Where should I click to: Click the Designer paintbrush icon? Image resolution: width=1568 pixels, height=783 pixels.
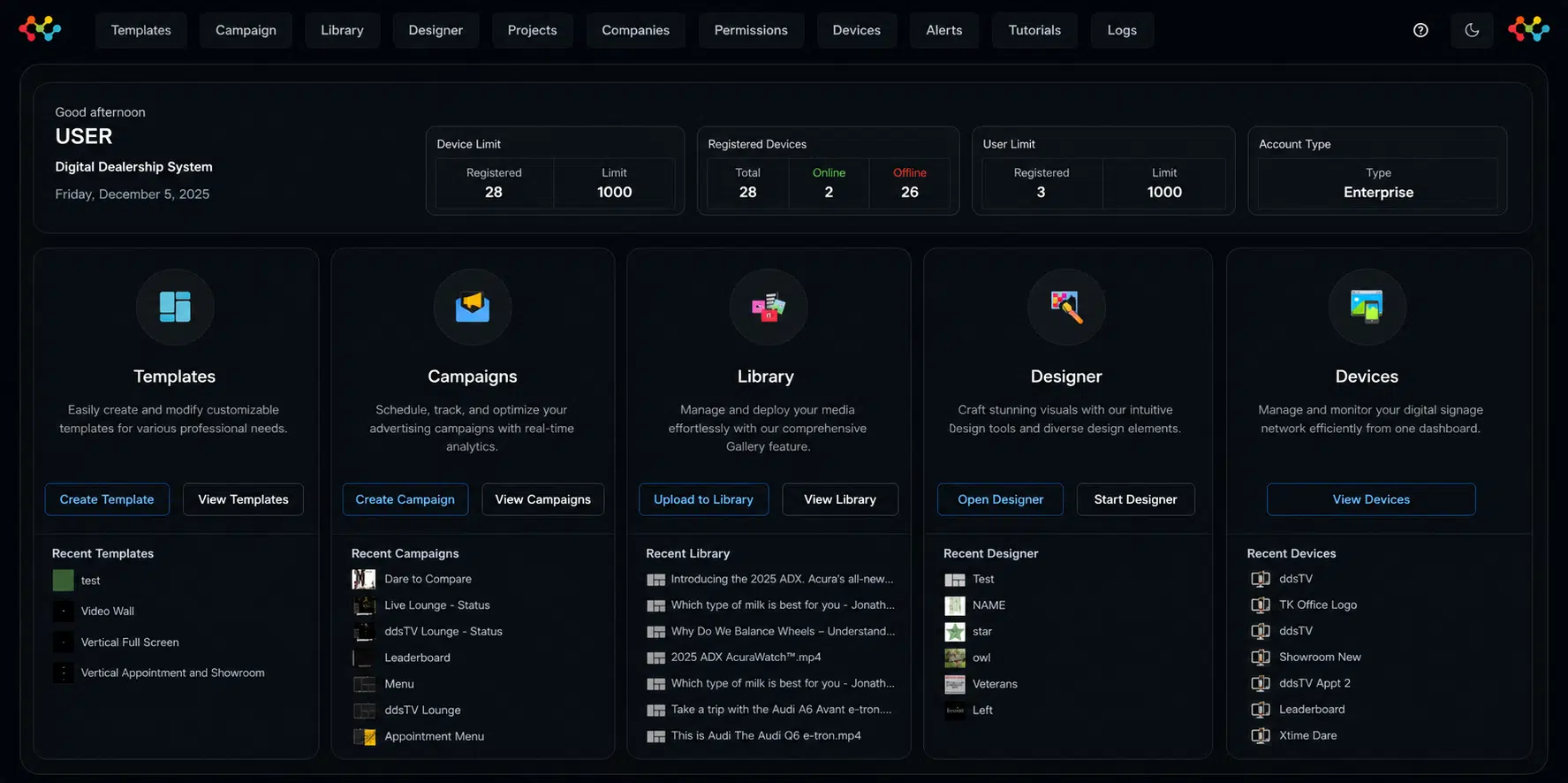(1066, 307)
